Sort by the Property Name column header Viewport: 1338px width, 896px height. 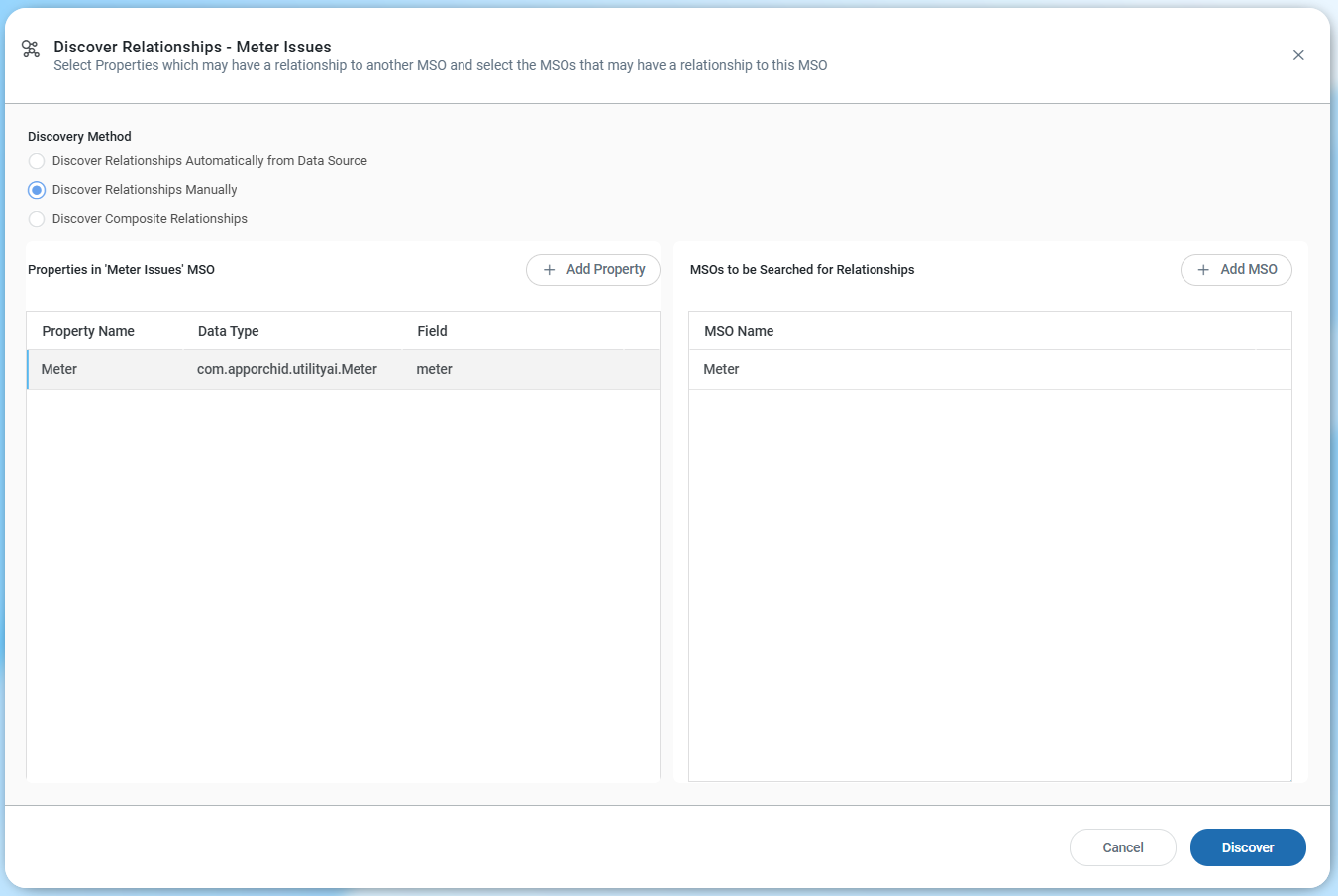point(88,331)
